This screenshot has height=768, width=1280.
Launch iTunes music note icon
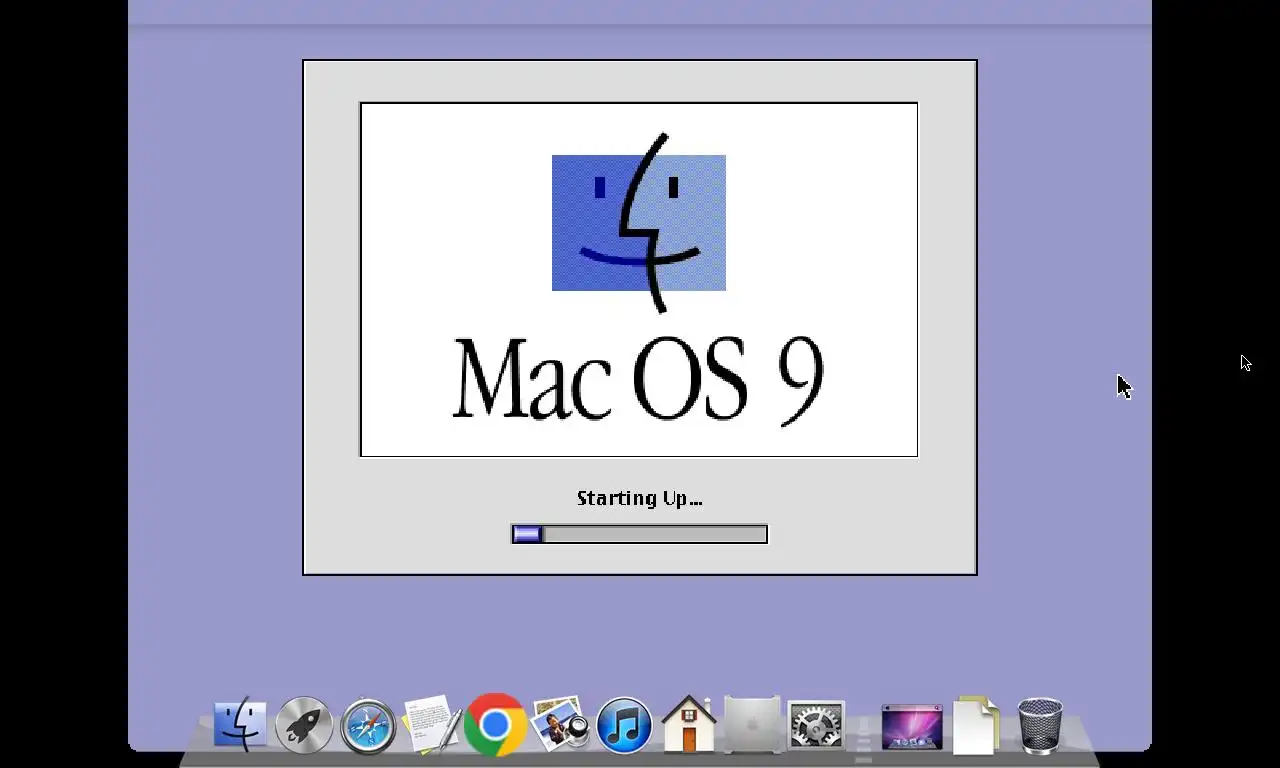pos(624,724)
